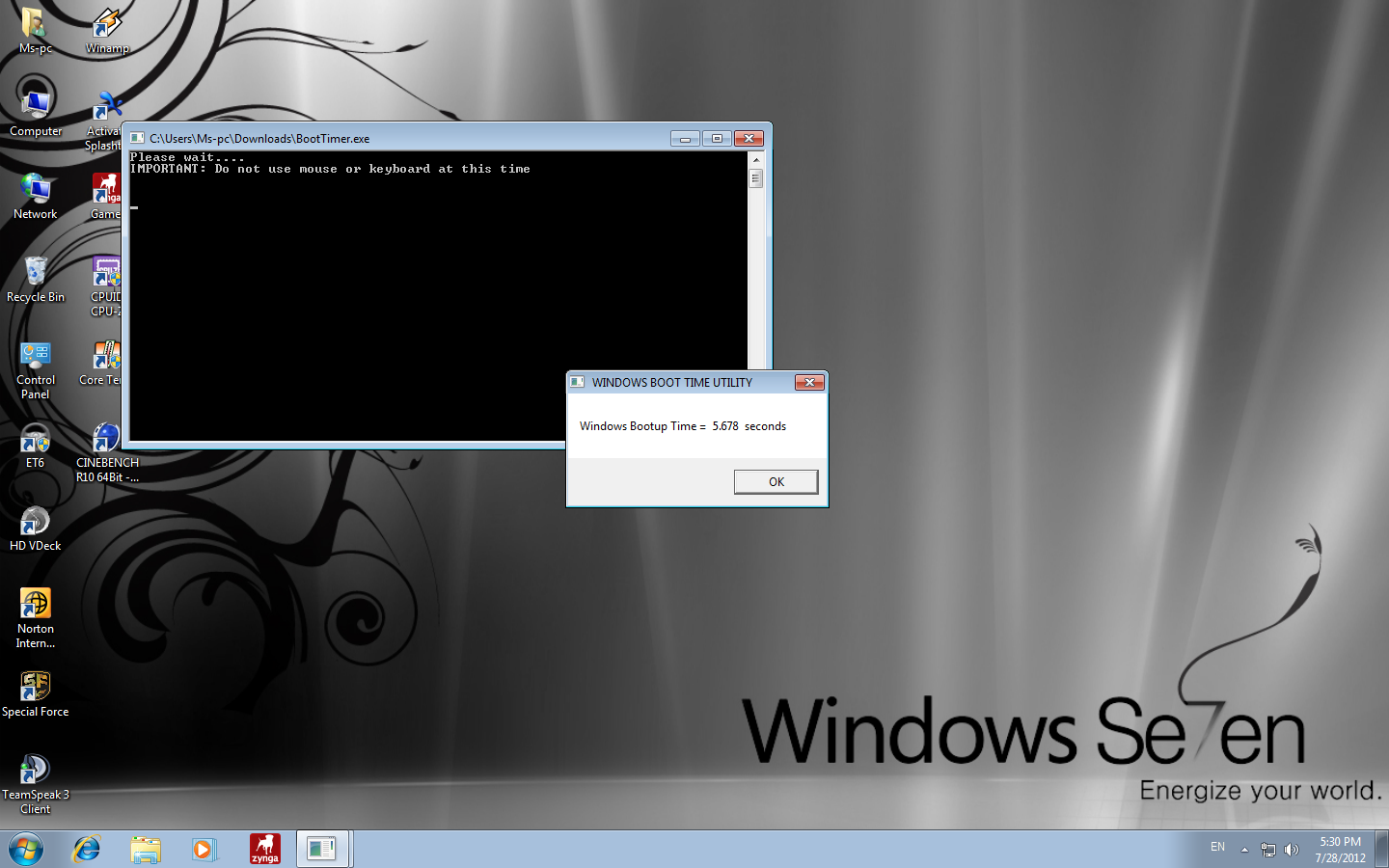Minimize the BootTimer.exe console window
The width and height of the screenshot is (1389, 868).
point(685,139)
